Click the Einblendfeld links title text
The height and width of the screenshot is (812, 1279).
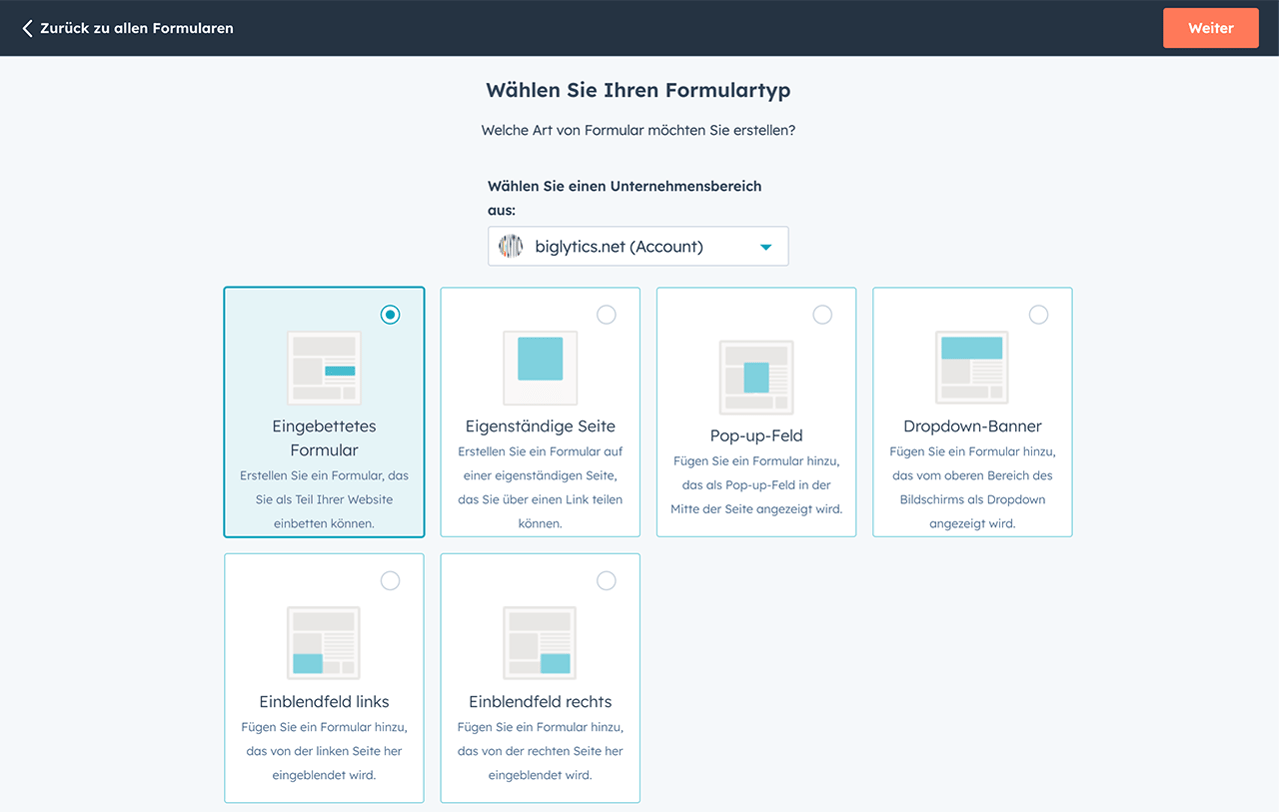pos(324,701)
